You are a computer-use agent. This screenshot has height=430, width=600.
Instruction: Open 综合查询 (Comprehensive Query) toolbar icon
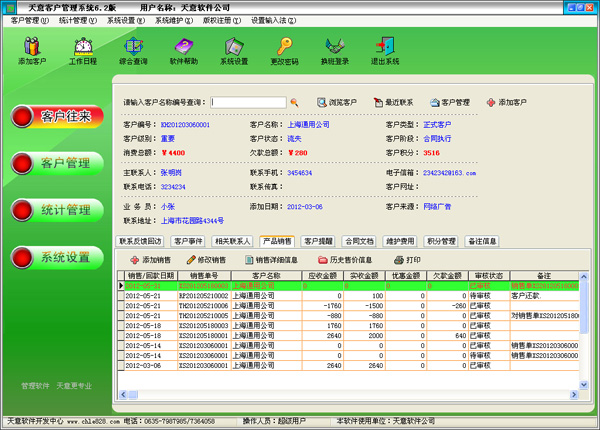(x=133, y=49)
